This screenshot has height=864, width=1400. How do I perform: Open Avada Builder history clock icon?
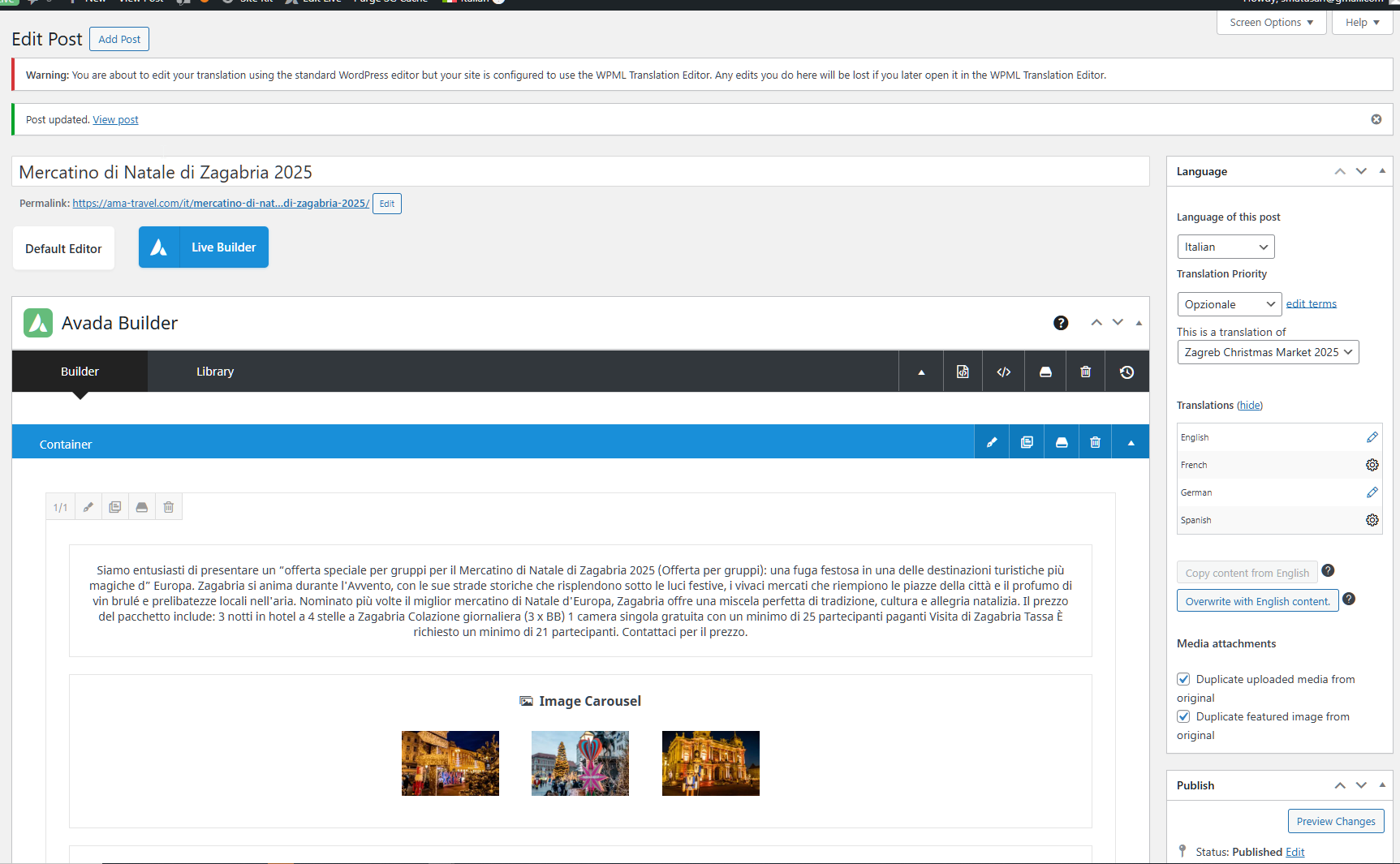click(x=1126, y=372)
